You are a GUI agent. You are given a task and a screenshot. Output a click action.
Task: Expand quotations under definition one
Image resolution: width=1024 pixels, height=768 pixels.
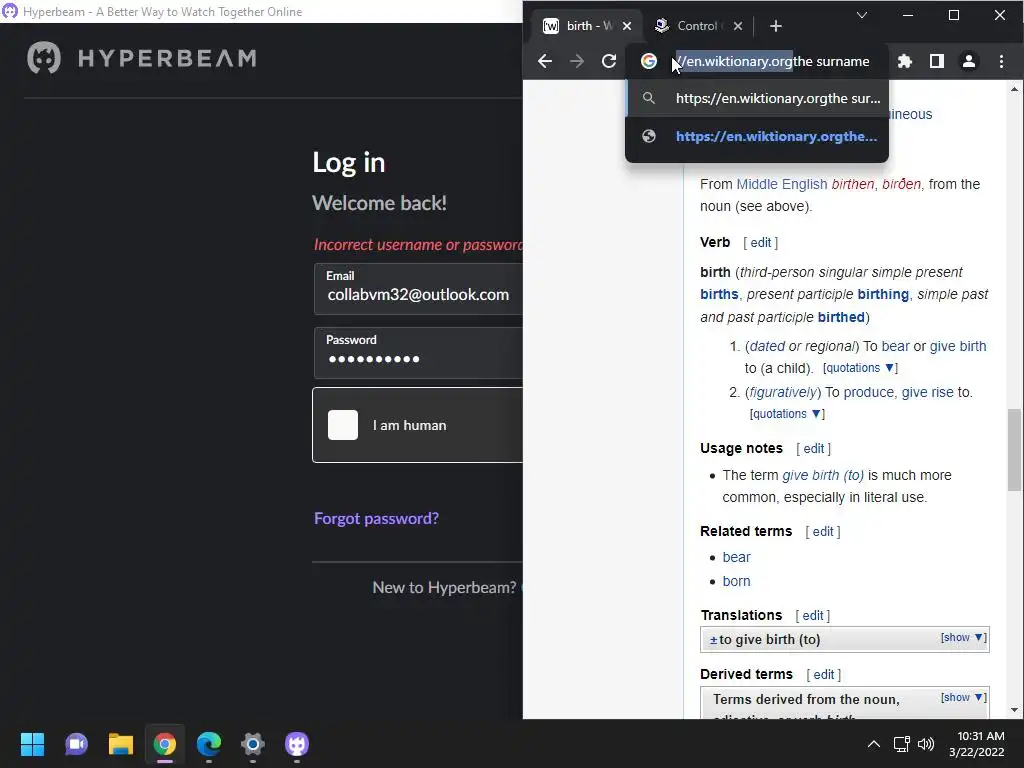860,368
